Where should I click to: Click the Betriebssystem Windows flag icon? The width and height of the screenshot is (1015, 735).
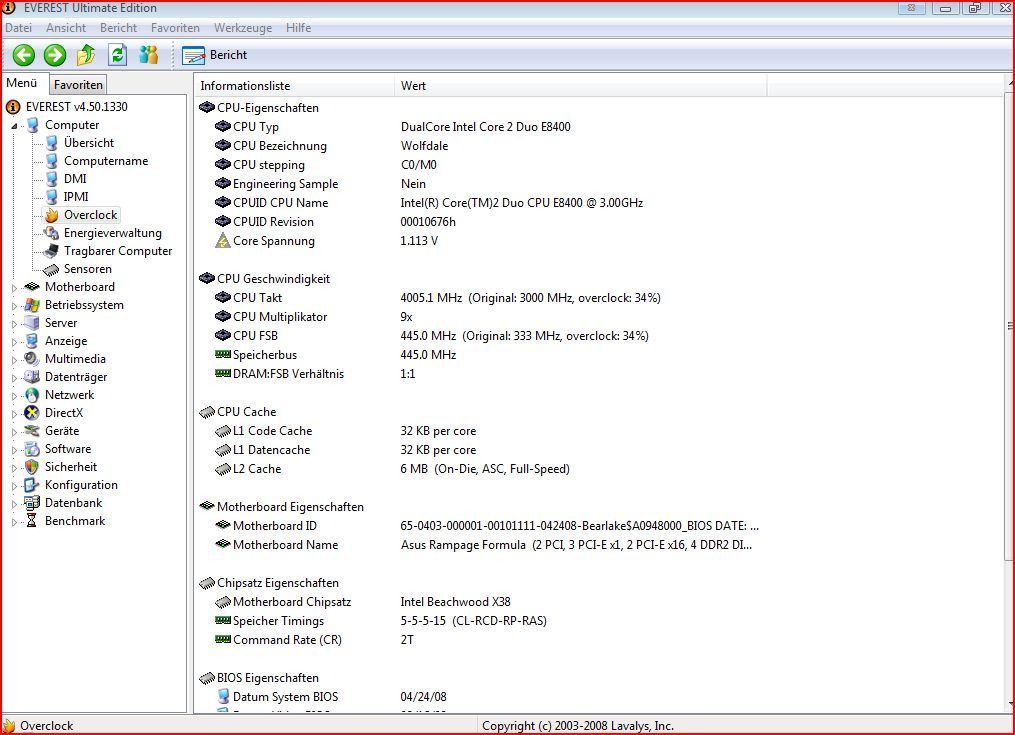(32, 305)
